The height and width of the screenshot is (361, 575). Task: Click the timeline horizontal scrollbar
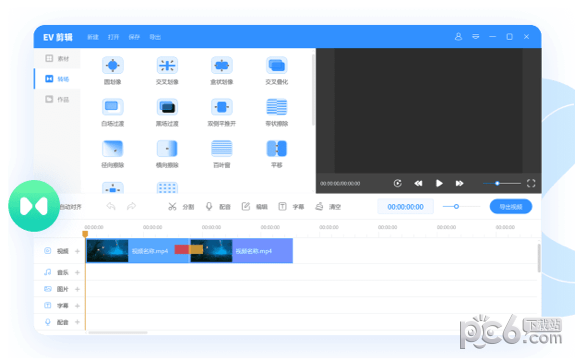point(118,332)
